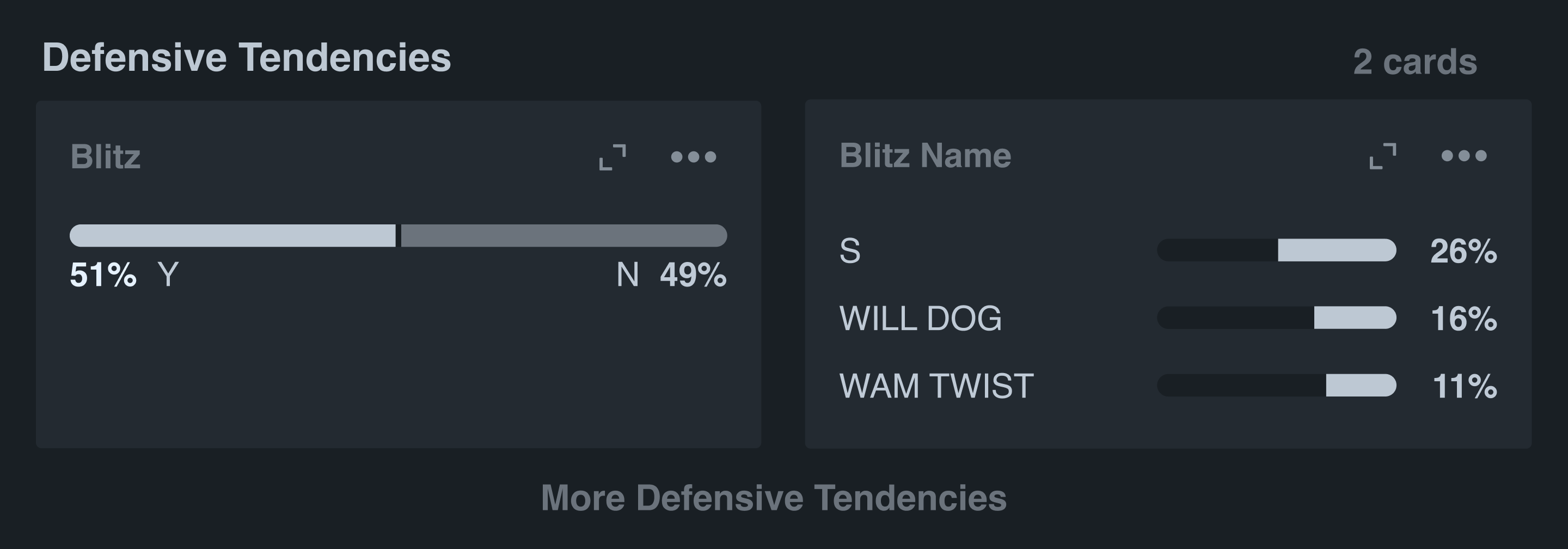This screenshot has width=1568, height=549.
Task: Expand the Blitz Name card
Action: pyautogui.click(x=1382, y=156)
